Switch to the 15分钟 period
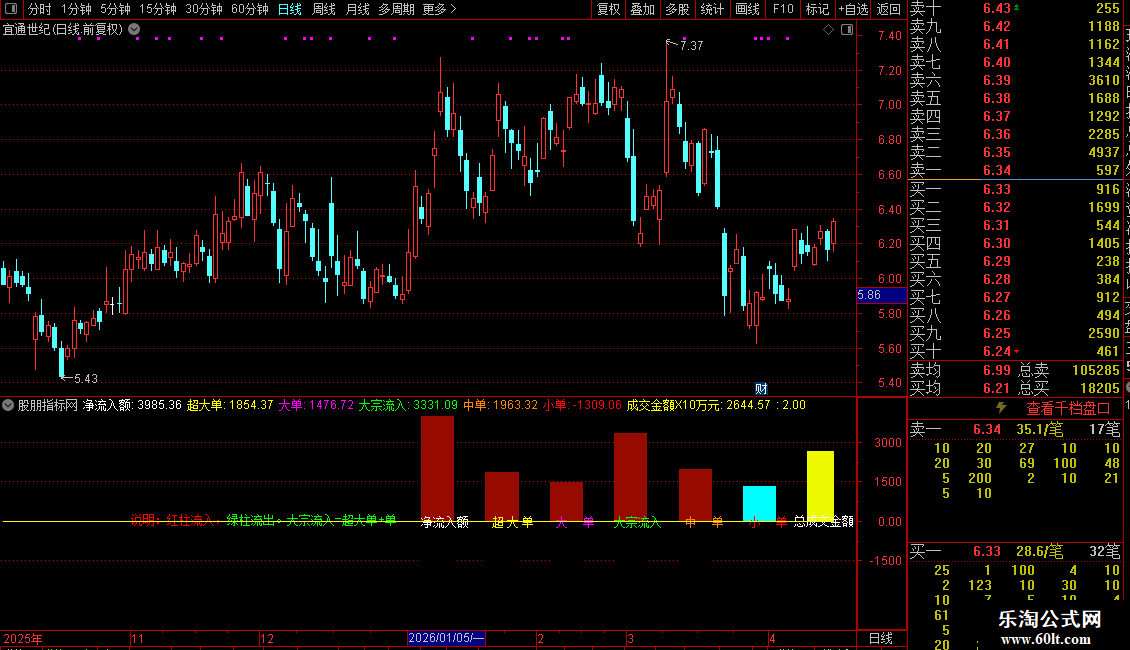 pos(158,9)
